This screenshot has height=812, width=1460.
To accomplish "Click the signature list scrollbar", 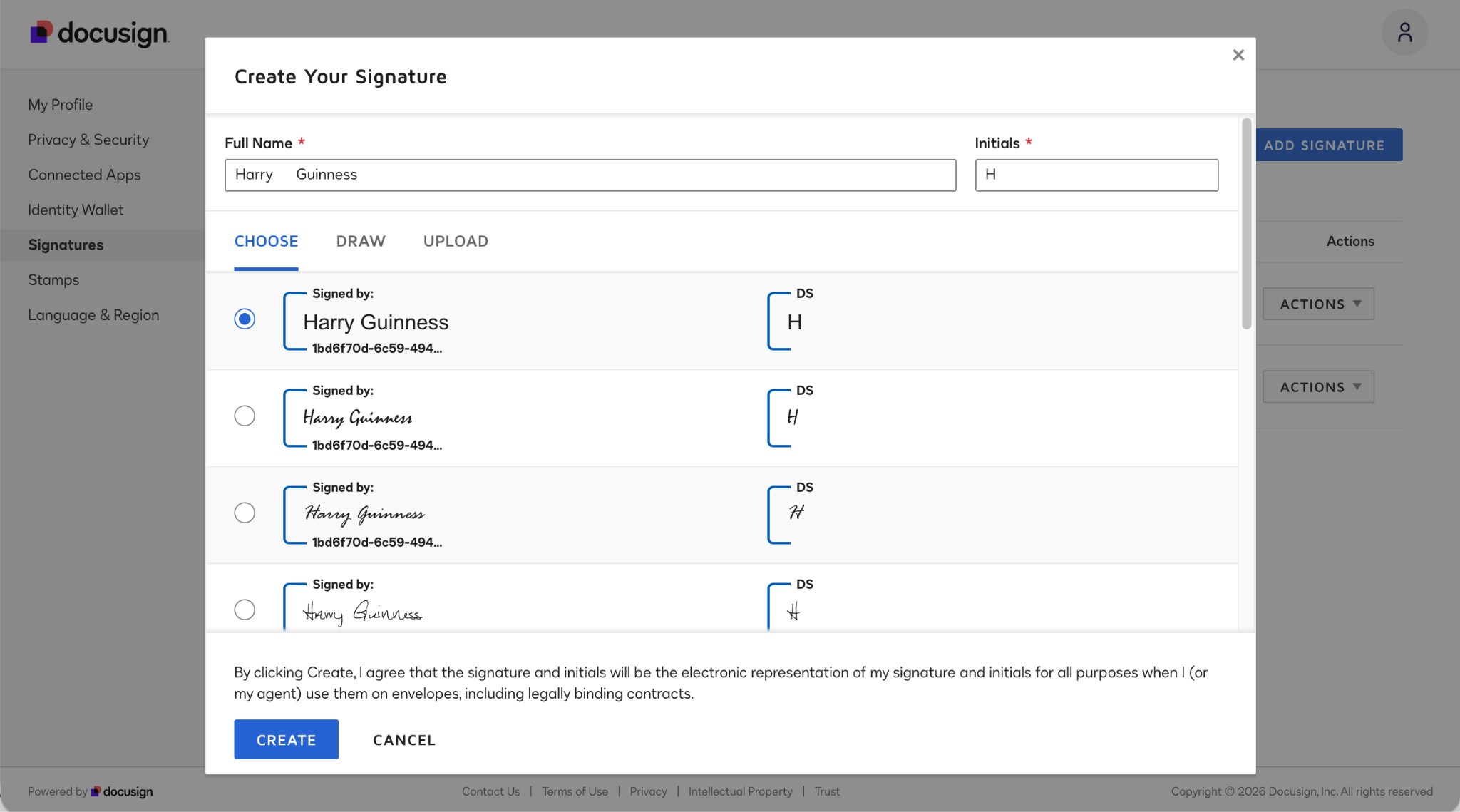I will coord(1246,223).
